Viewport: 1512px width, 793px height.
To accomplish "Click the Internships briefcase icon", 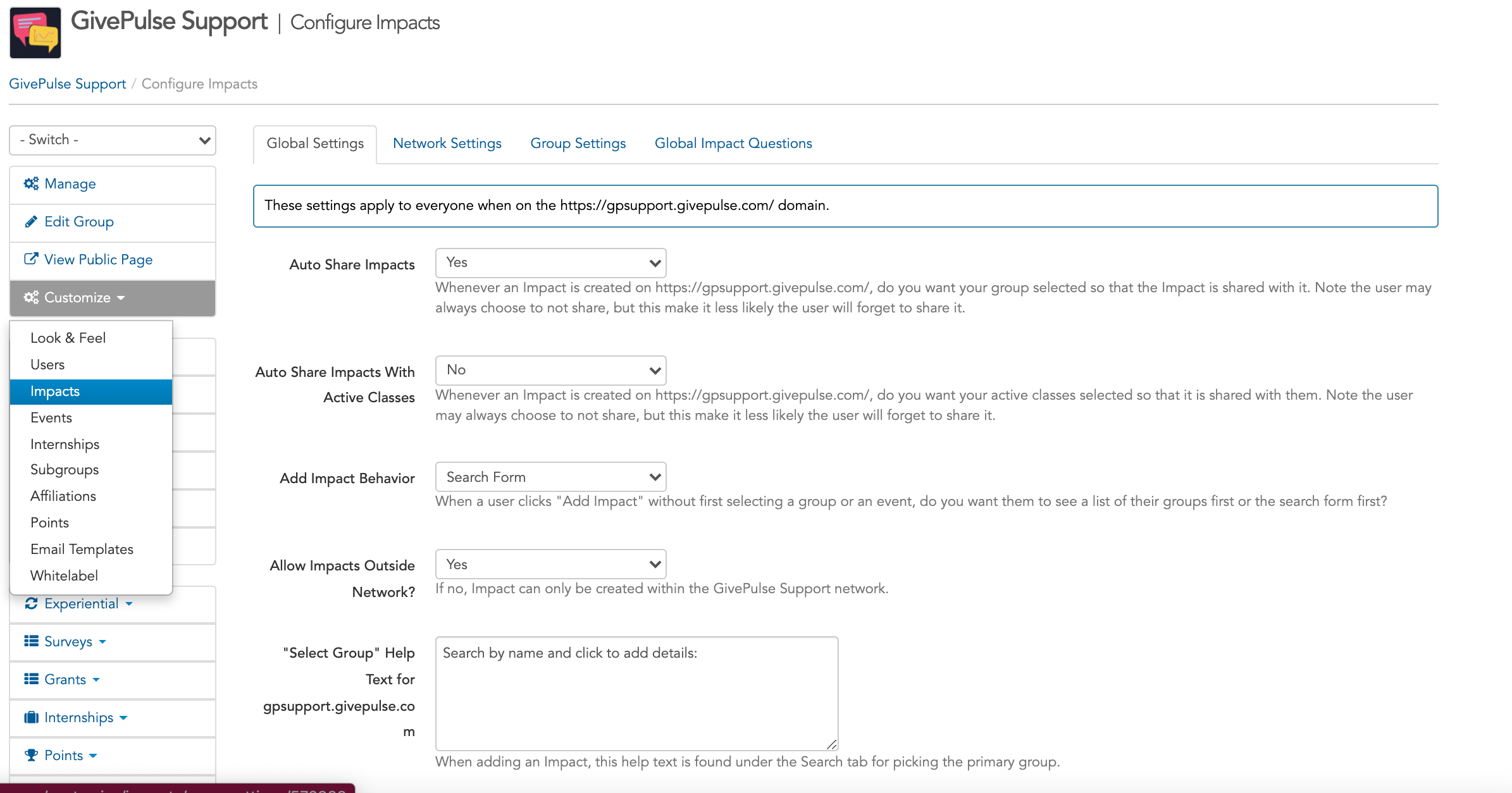I will [x=31, y=717].
